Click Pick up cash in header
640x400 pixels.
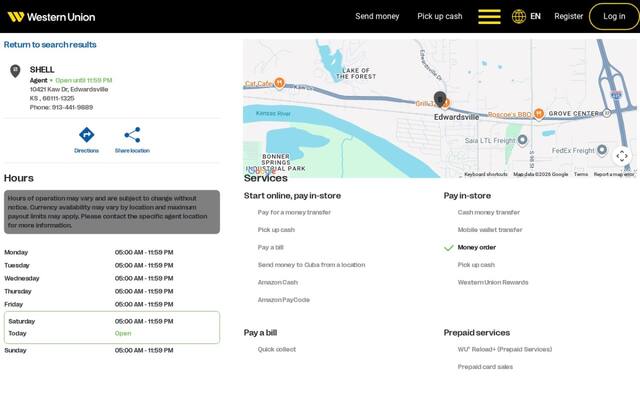[x=440, y=16]
